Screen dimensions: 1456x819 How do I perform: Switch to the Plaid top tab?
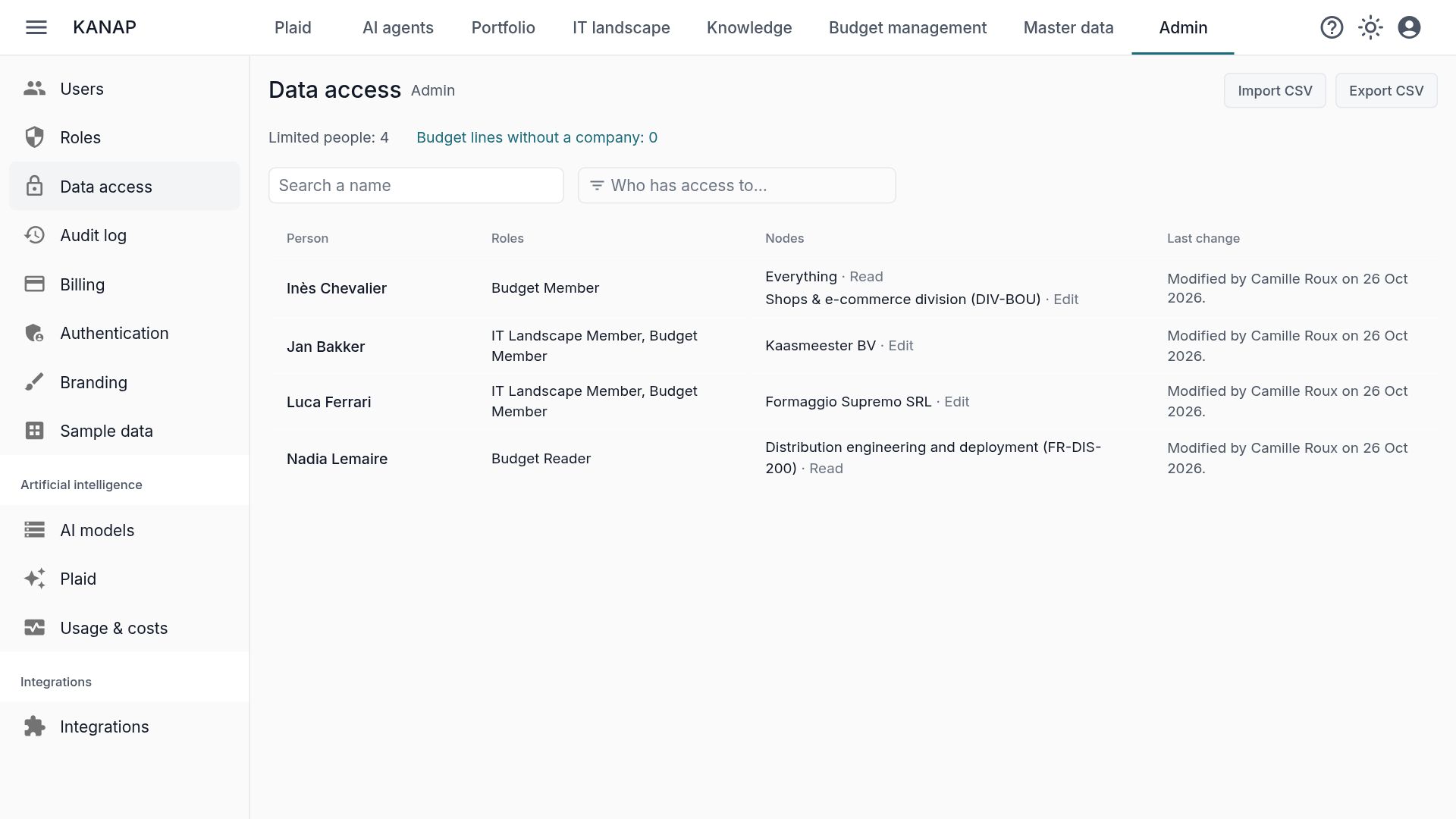point(293,27)
